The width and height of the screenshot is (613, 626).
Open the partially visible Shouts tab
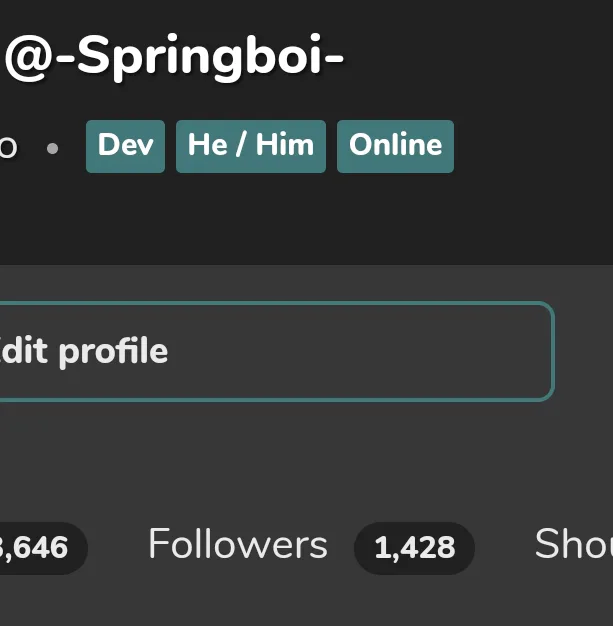(x=573, y=545)
